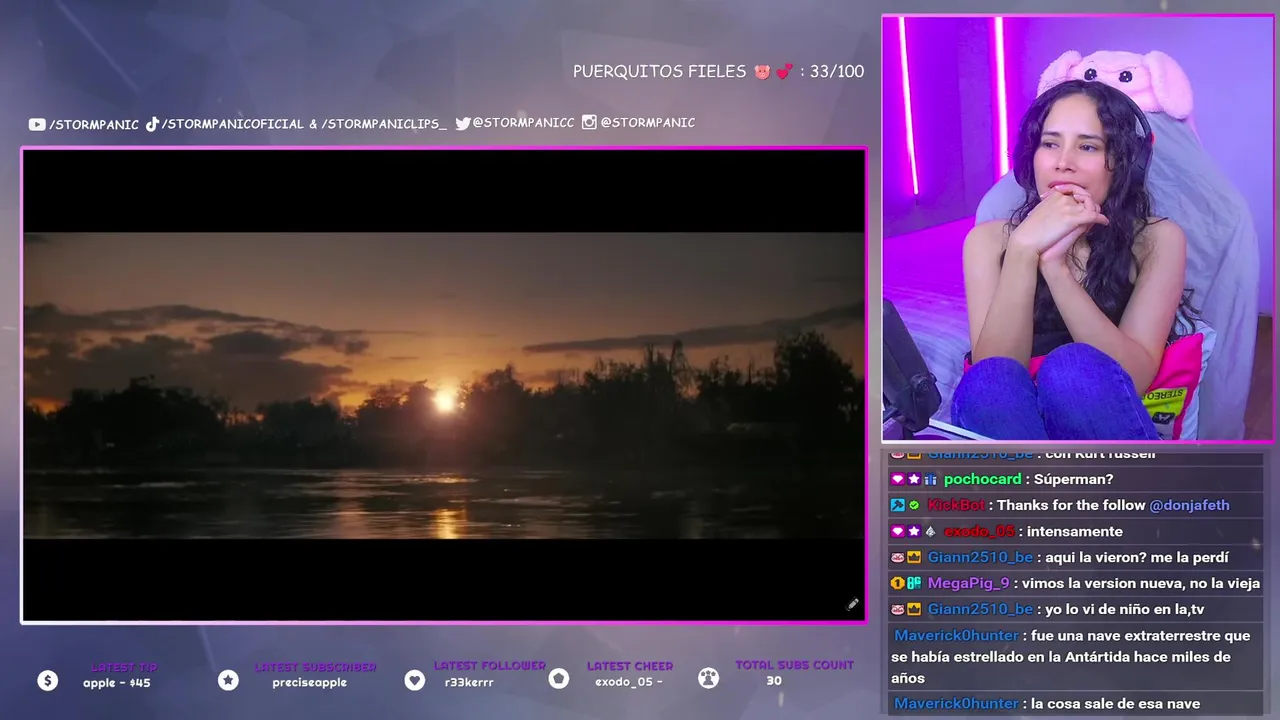
Task: Click the Instagram icon beside @STORMPANIC
Action: (x=589, y=122)
